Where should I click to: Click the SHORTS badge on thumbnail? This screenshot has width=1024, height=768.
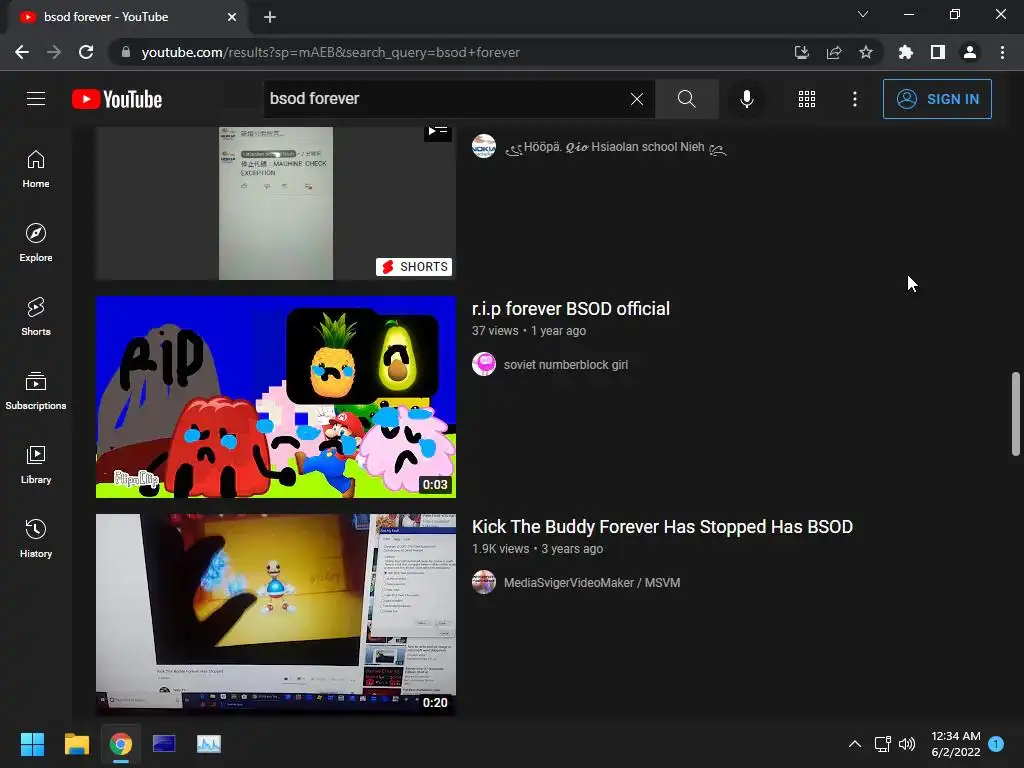(x=414, y=266)
